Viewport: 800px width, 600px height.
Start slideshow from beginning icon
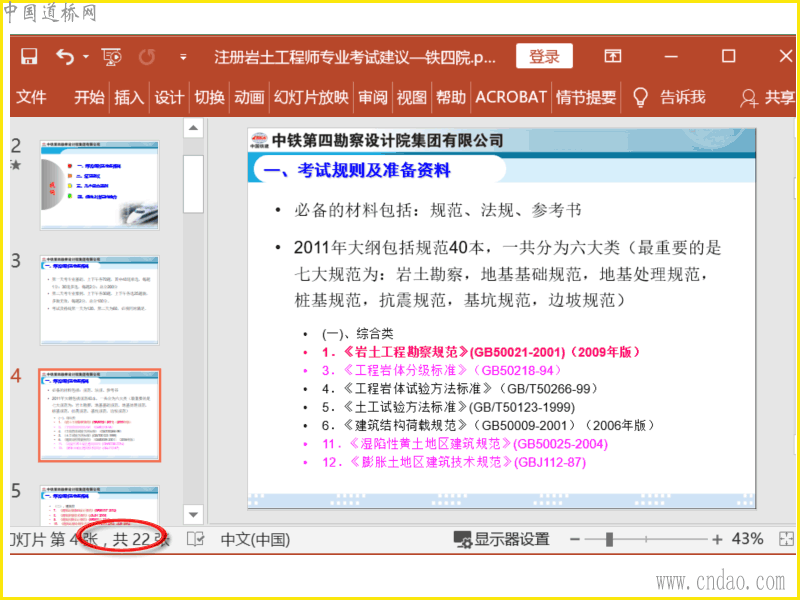(111, 57)
